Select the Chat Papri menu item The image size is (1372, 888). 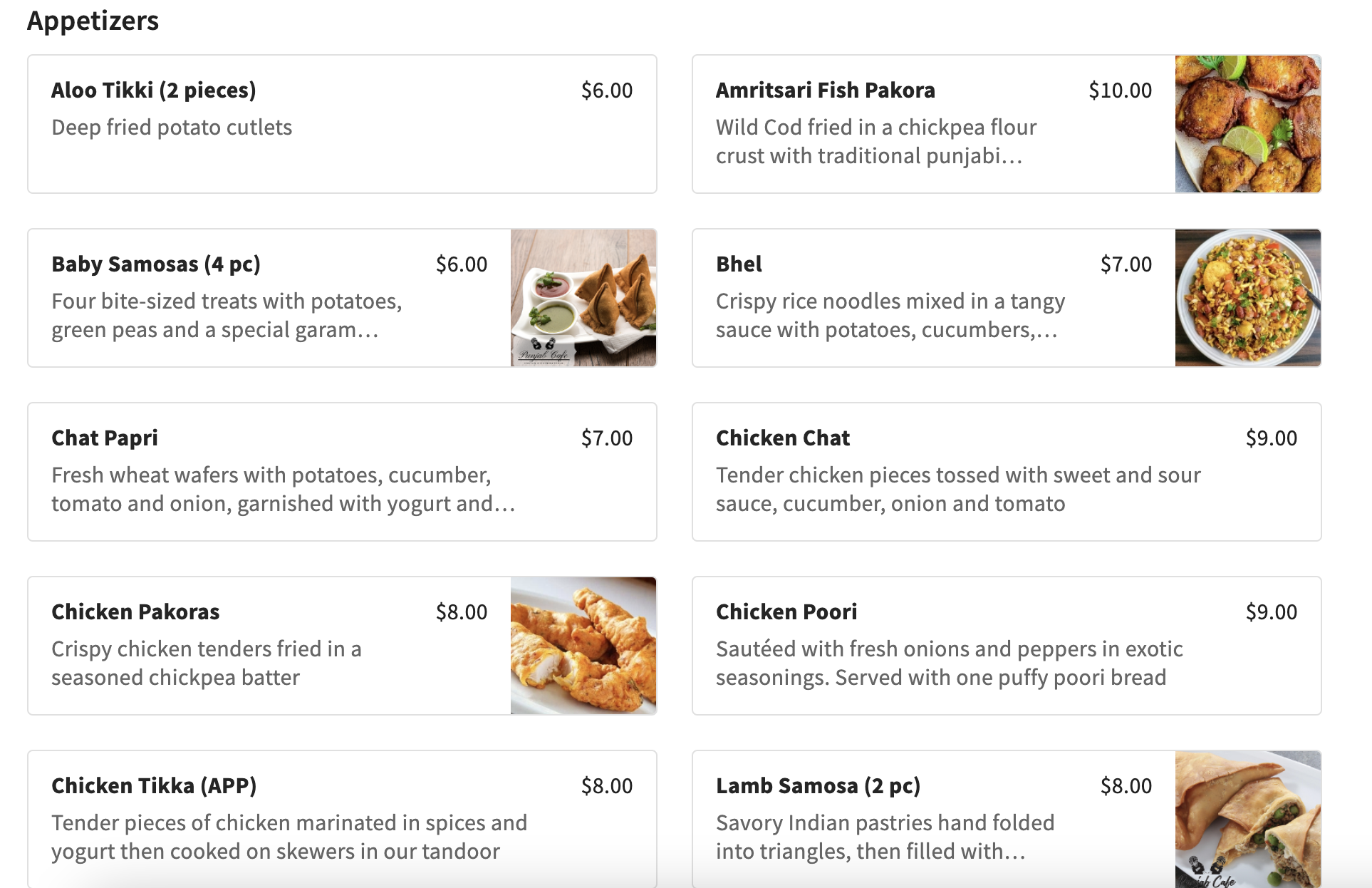(x=105, y=438)
